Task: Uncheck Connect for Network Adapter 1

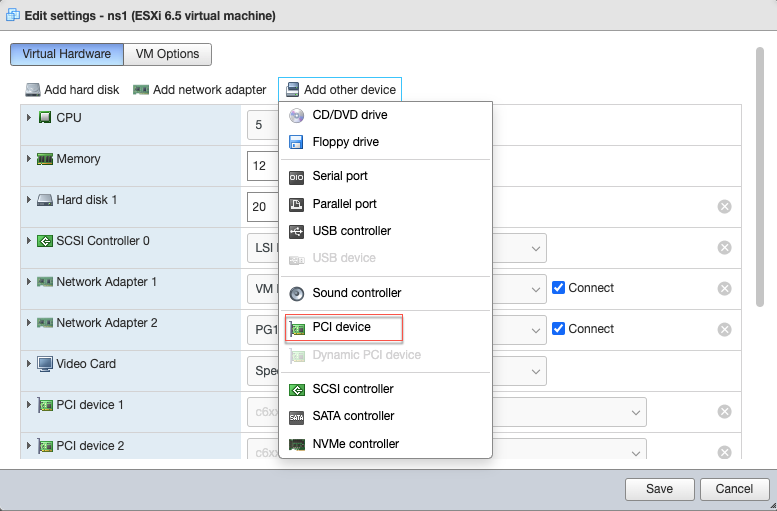Action: [x=558, y=287]
